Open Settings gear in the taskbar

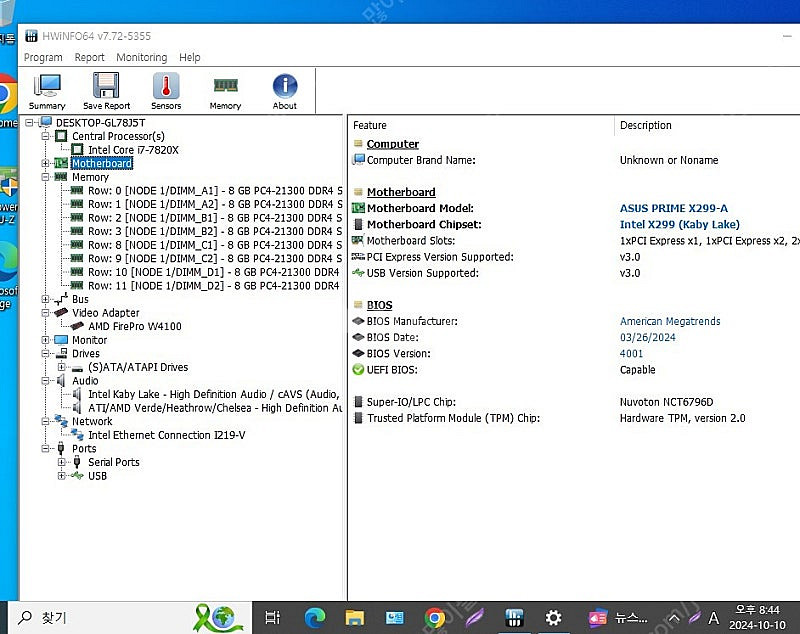553,618
